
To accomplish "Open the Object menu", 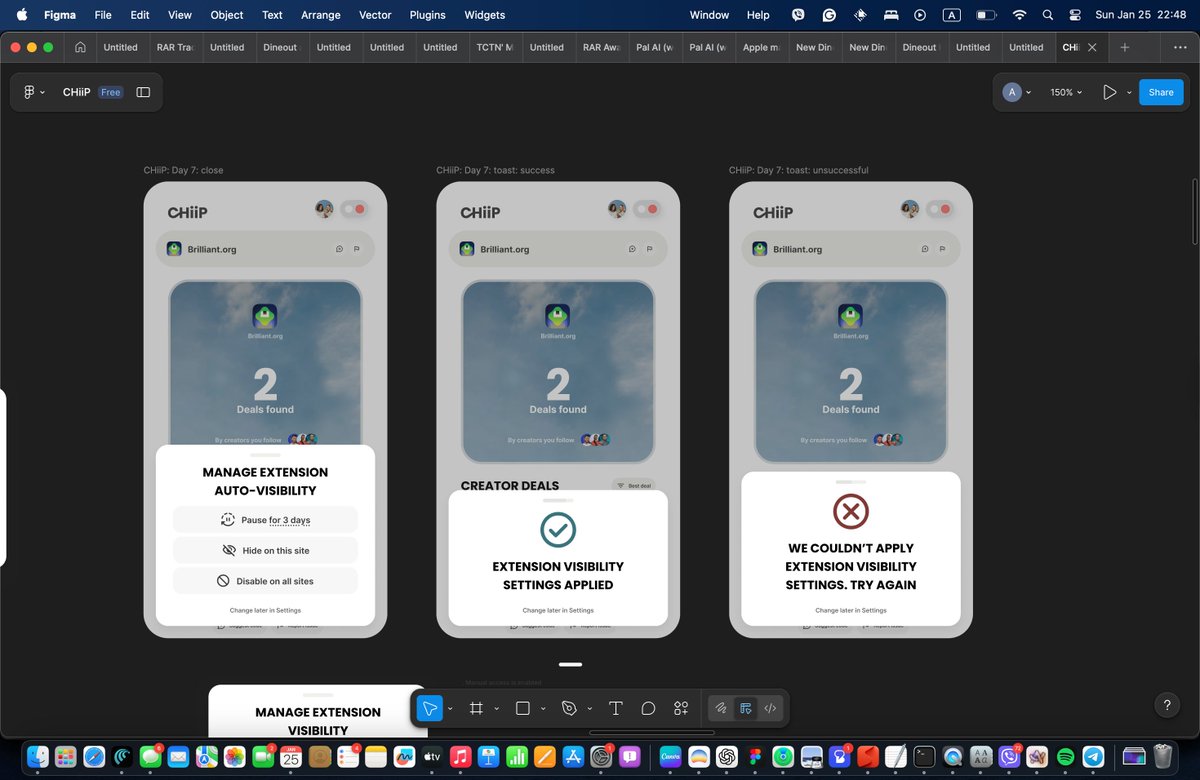I will (227, 15).
